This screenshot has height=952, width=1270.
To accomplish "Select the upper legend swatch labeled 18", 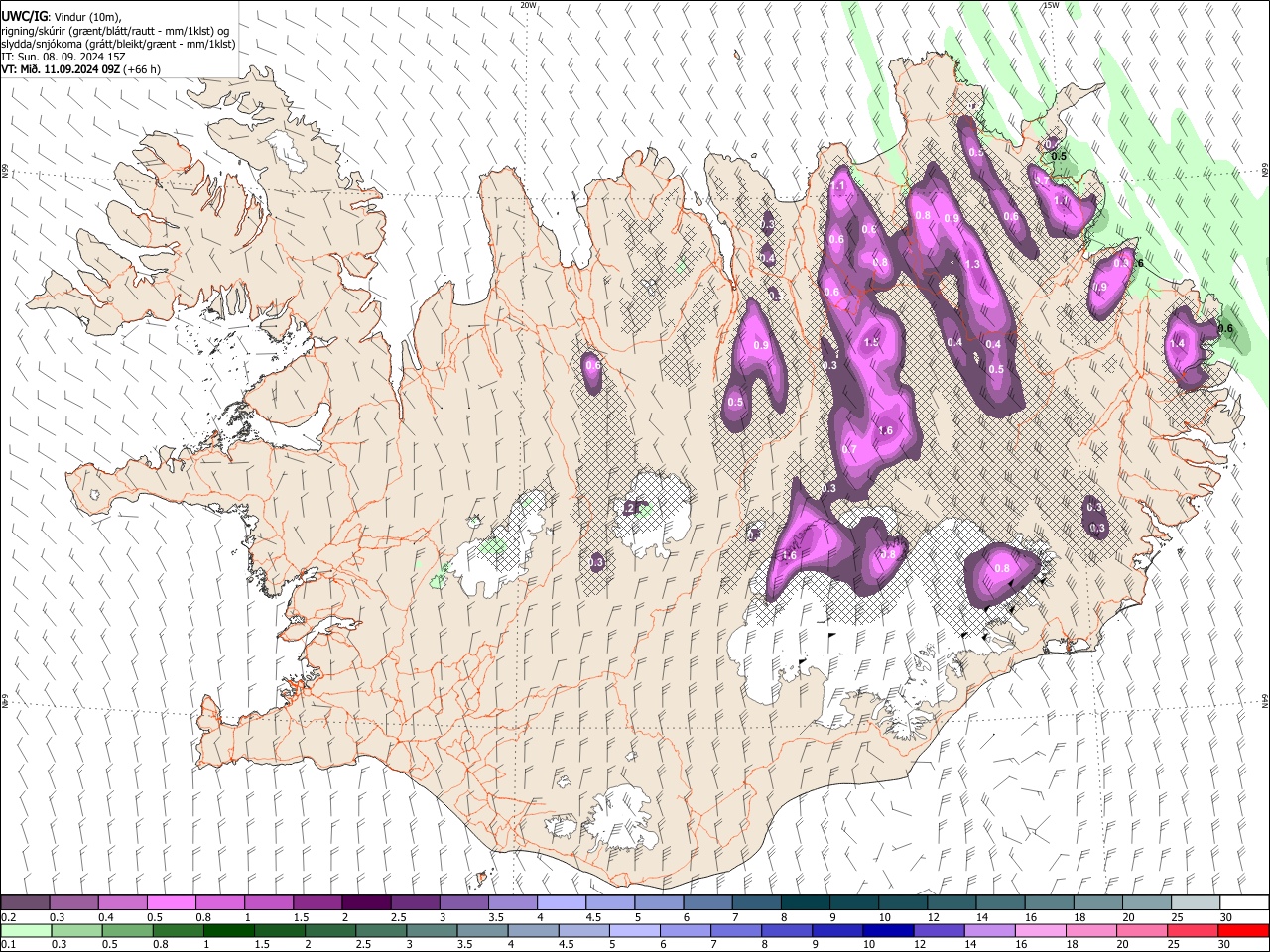I will (1096, 903).
